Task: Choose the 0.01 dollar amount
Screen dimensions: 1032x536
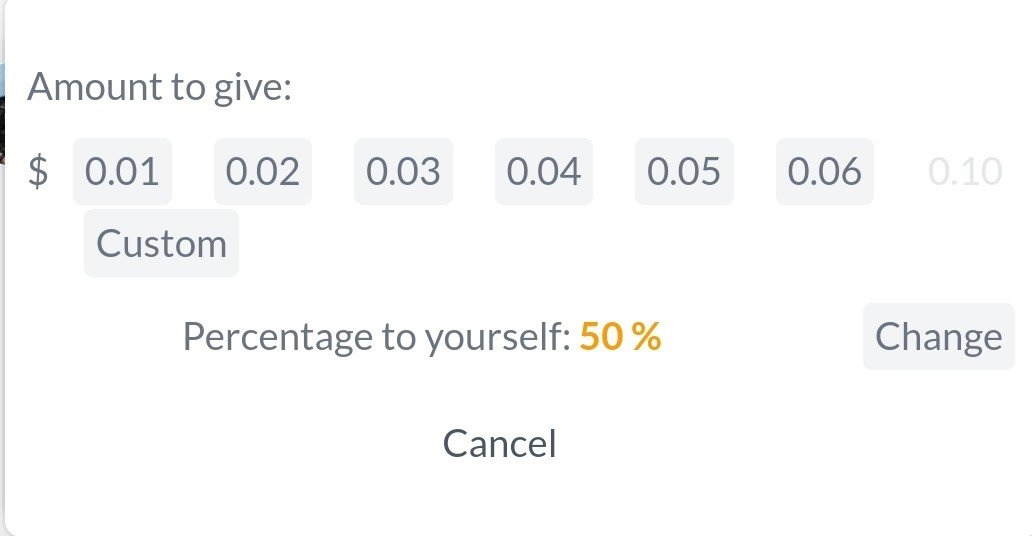Action: [x=122, y=171]
